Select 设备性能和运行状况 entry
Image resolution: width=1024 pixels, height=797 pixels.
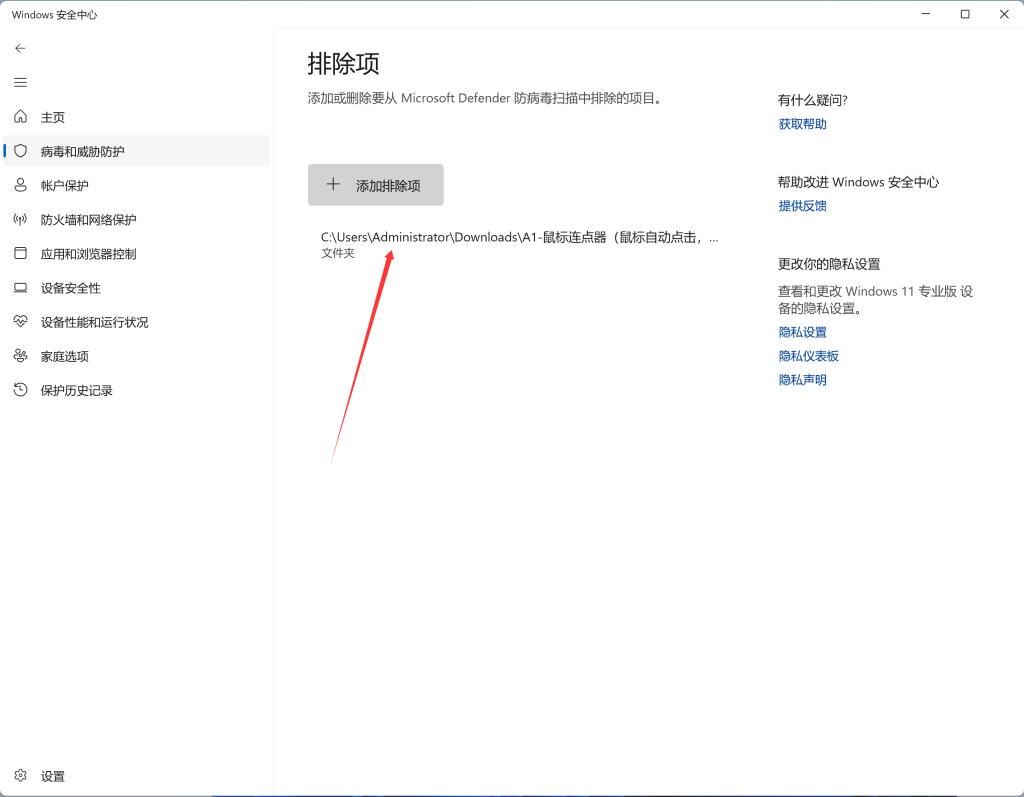pos(136,321)
